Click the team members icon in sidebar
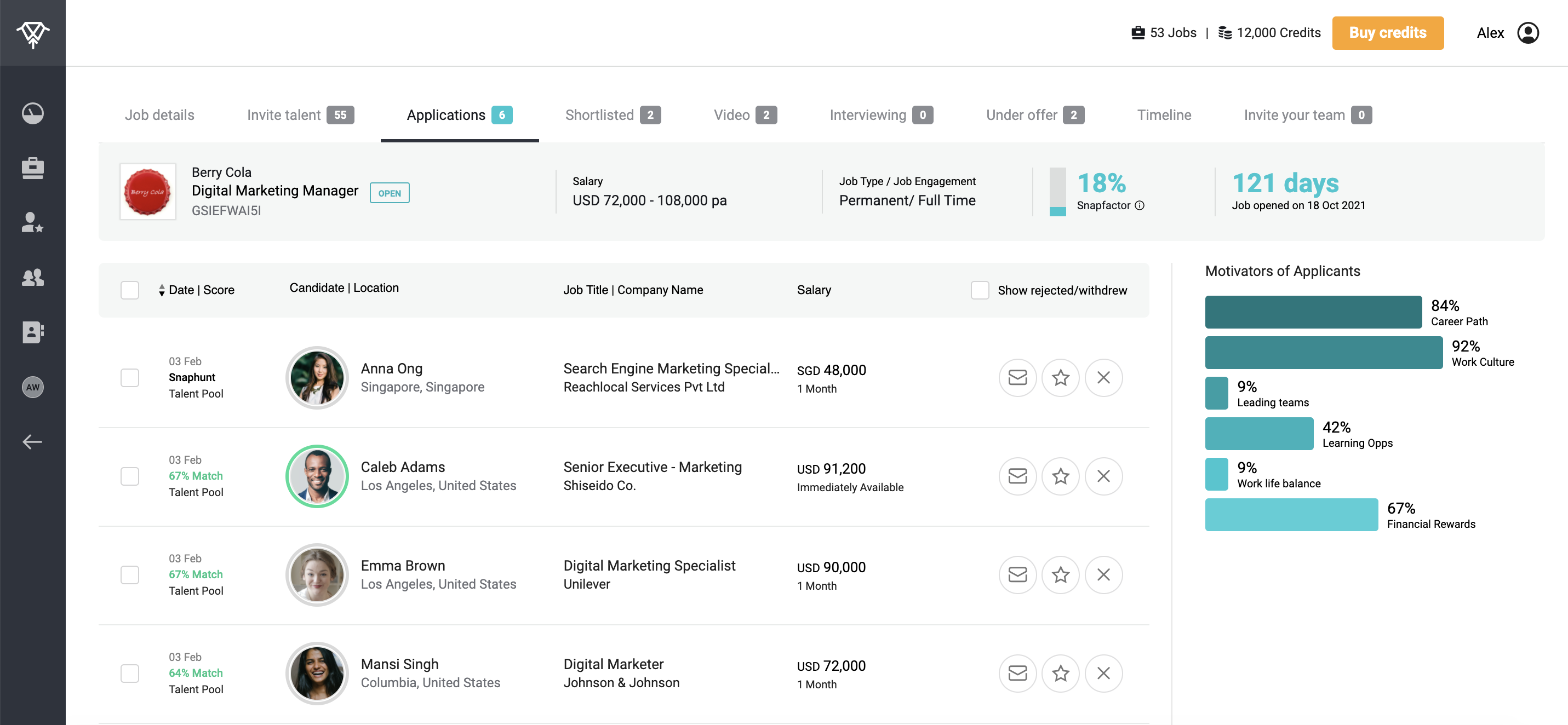The height and width of the screenshot is (725, 1568). 33,278
